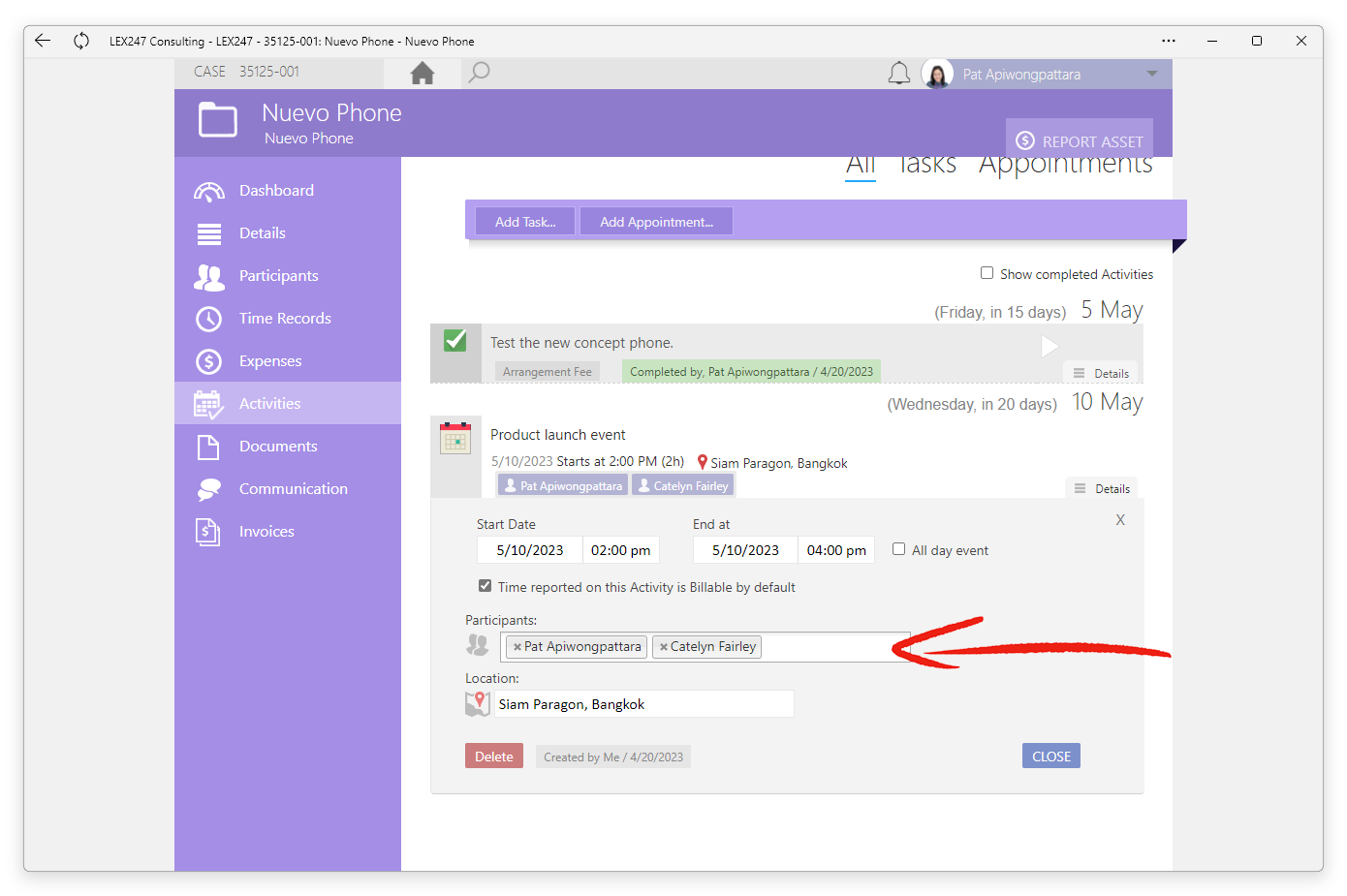Click the Expenses dollar icon
The image size is (1347, 896).
tap(209, 361)
